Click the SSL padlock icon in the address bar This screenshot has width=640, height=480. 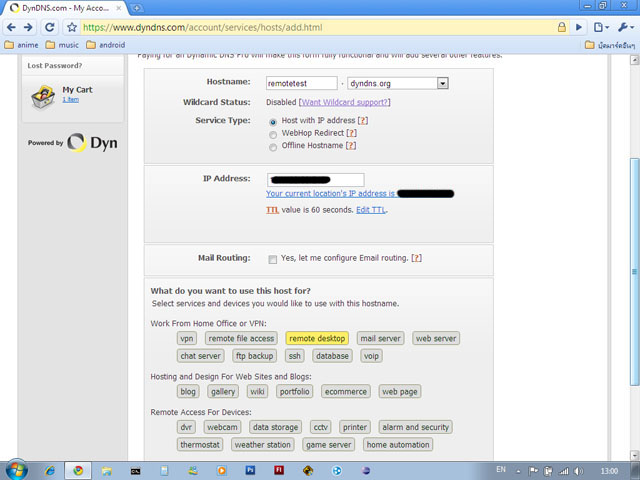[562, 27]
